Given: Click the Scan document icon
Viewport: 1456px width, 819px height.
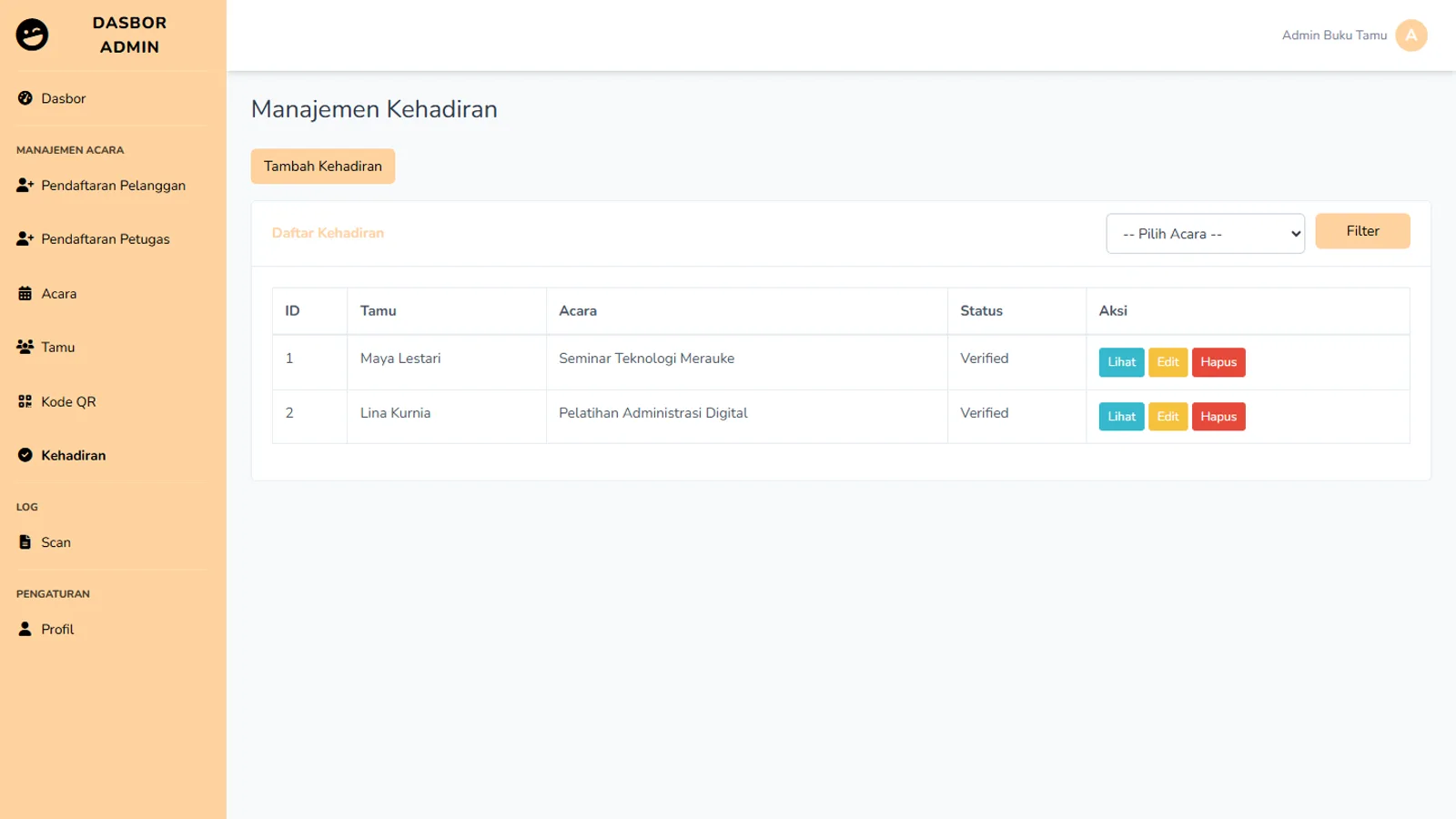Looking at the screenshot, I should pos(25,542).
